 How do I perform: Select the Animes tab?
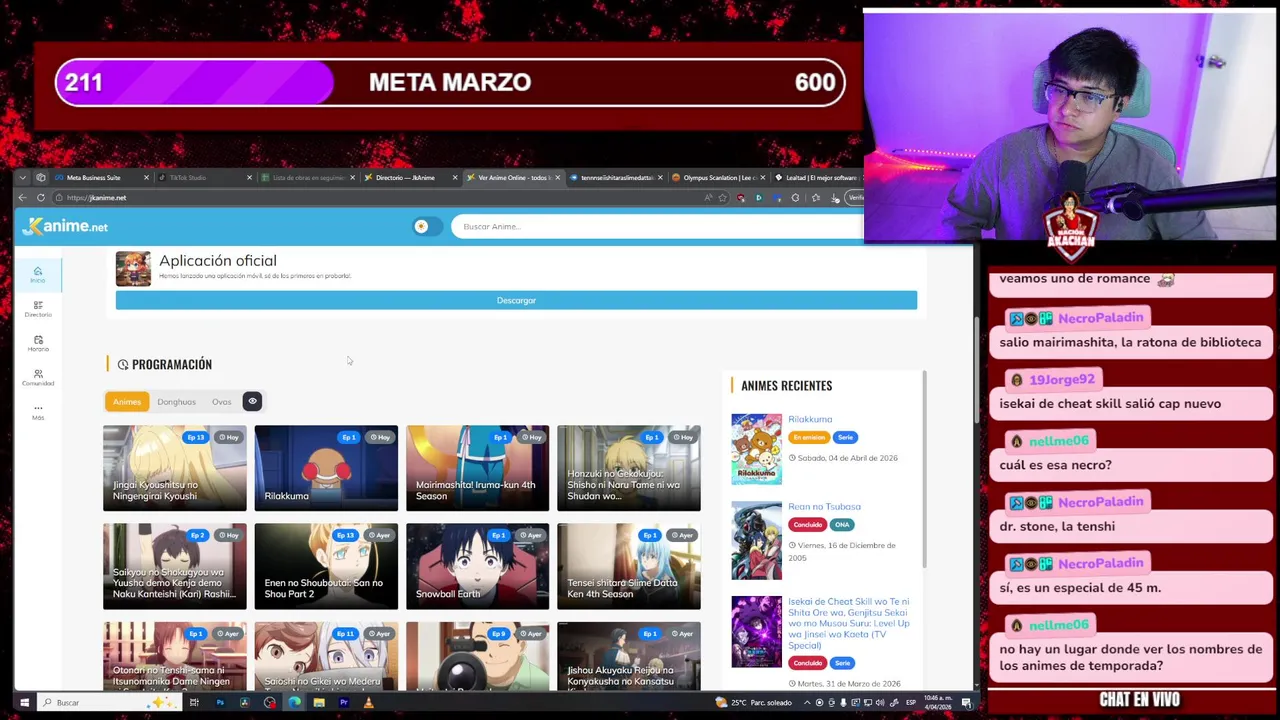tap(127, 401)
